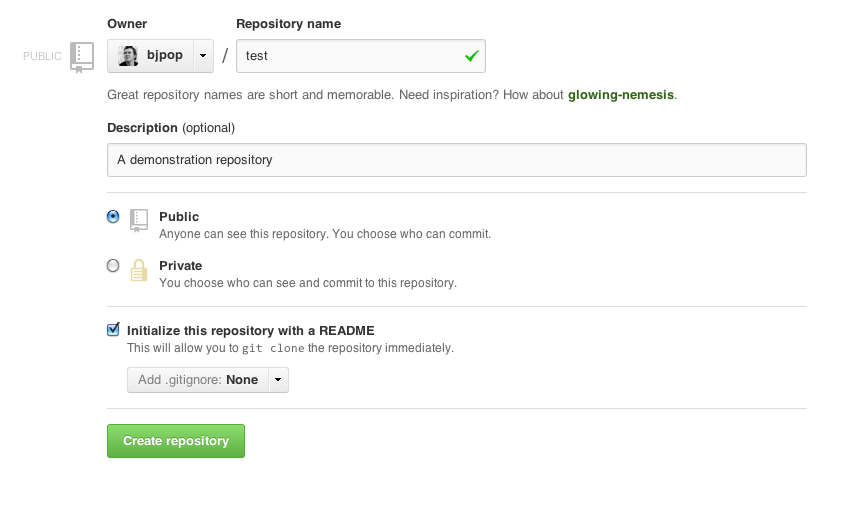Toggle Initialize this repository with a README
Image resolution: width=844 pixels, height=505 pixels.
pos(113,330)
